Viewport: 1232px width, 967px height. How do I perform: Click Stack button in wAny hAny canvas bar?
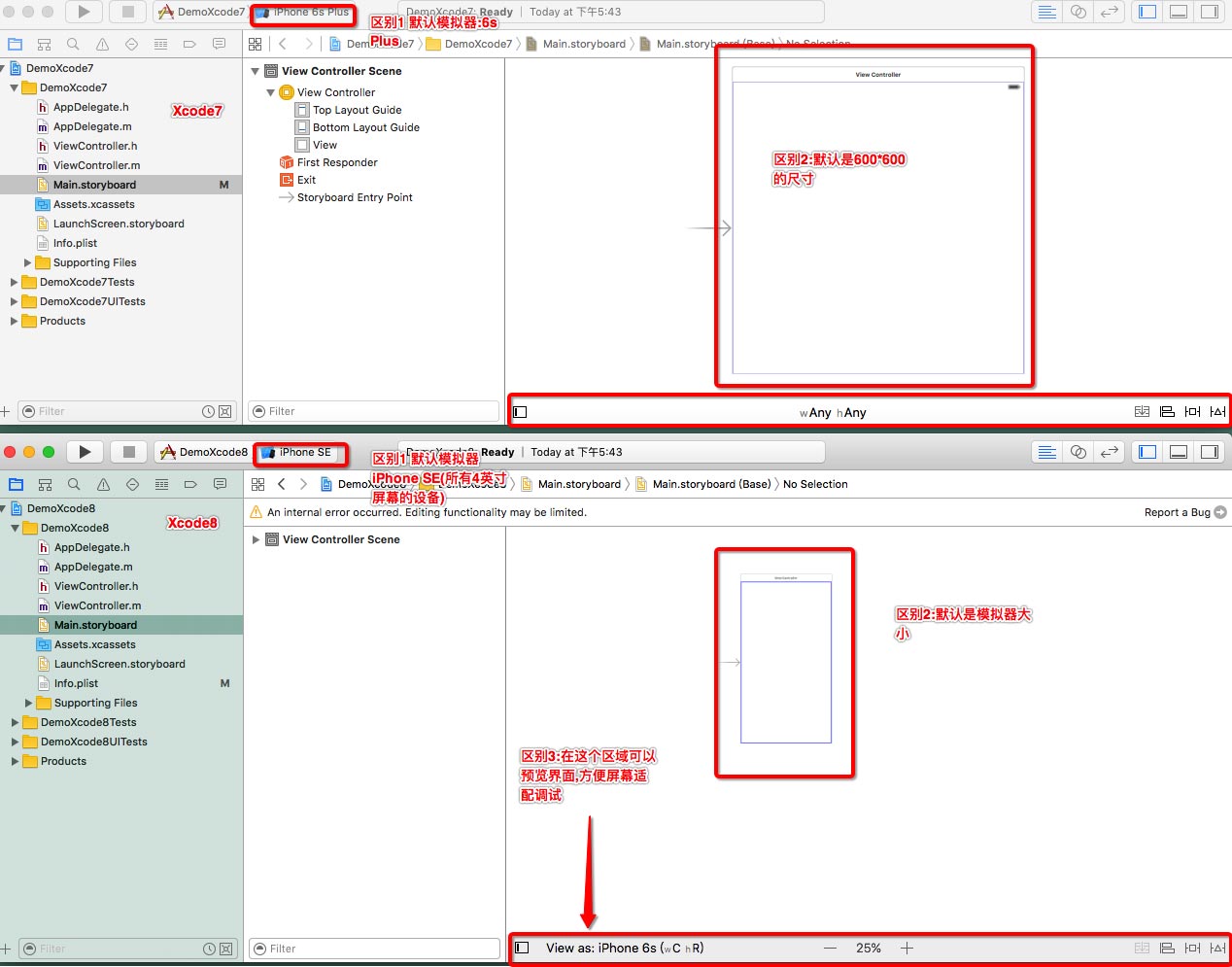[1143, 412]
